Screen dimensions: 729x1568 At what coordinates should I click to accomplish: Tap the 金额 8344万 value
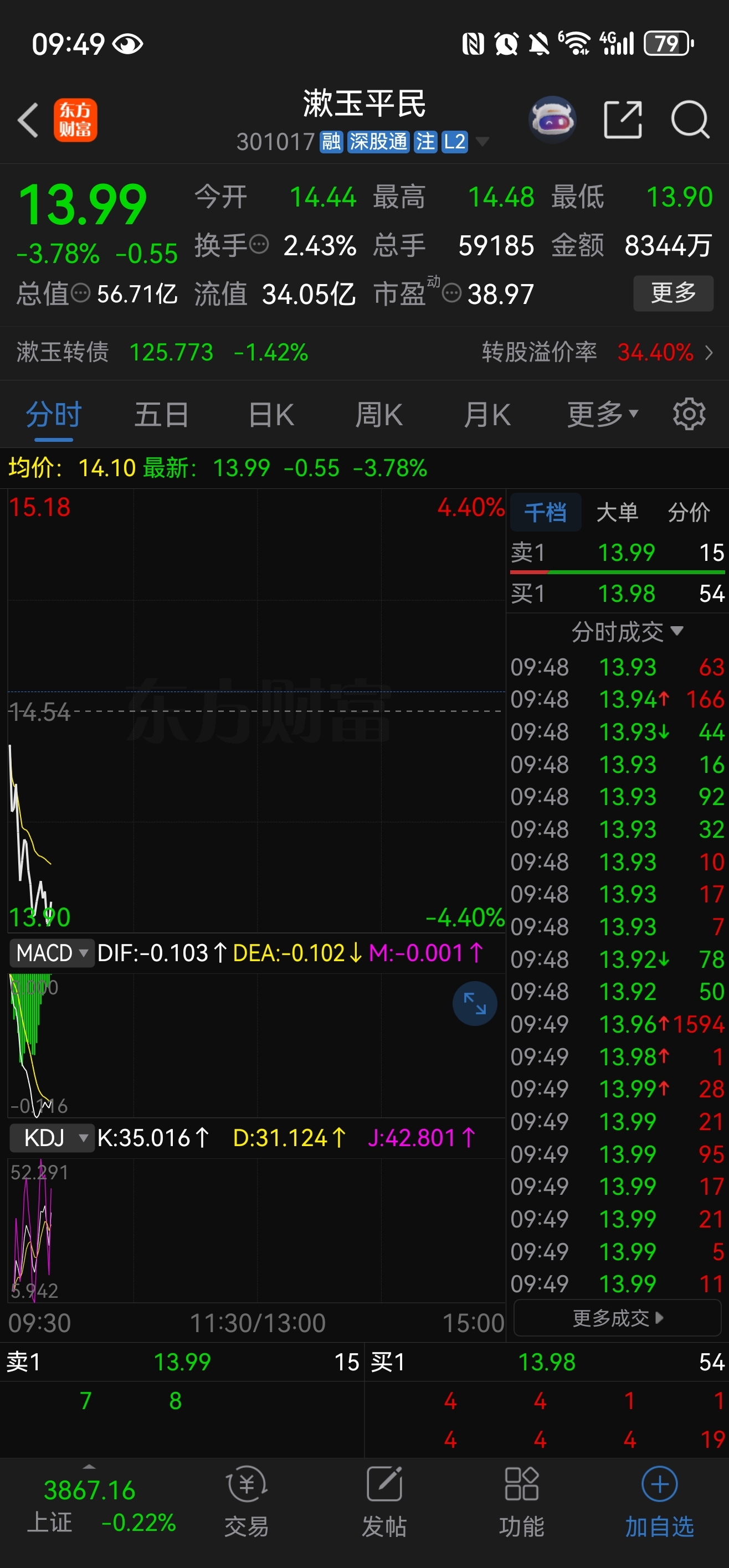(x=668, y=245)
